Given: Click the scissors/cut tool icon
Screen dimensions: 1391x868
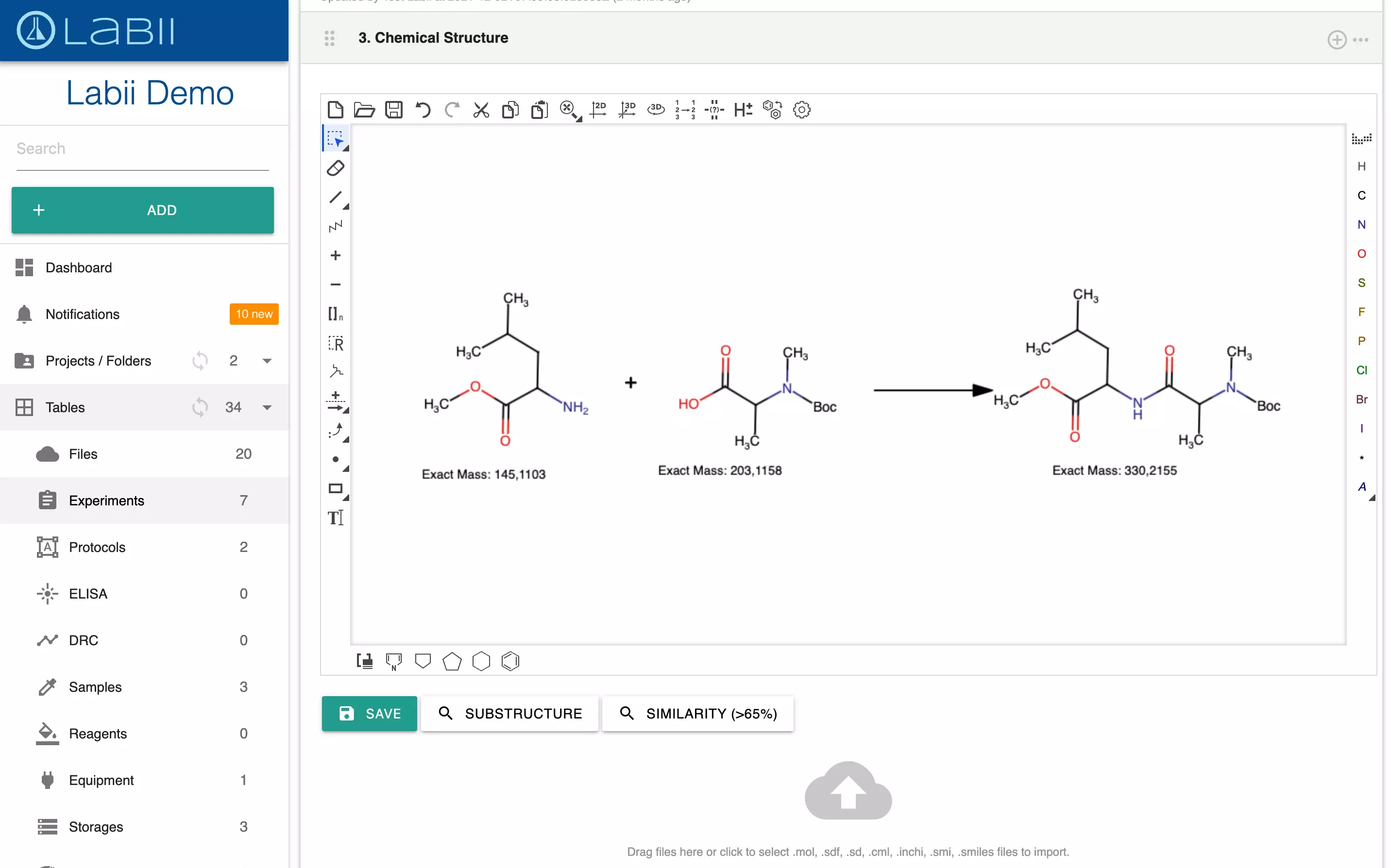Looking at the screenshot, I should pyautogui.click(x=481, y=109).
